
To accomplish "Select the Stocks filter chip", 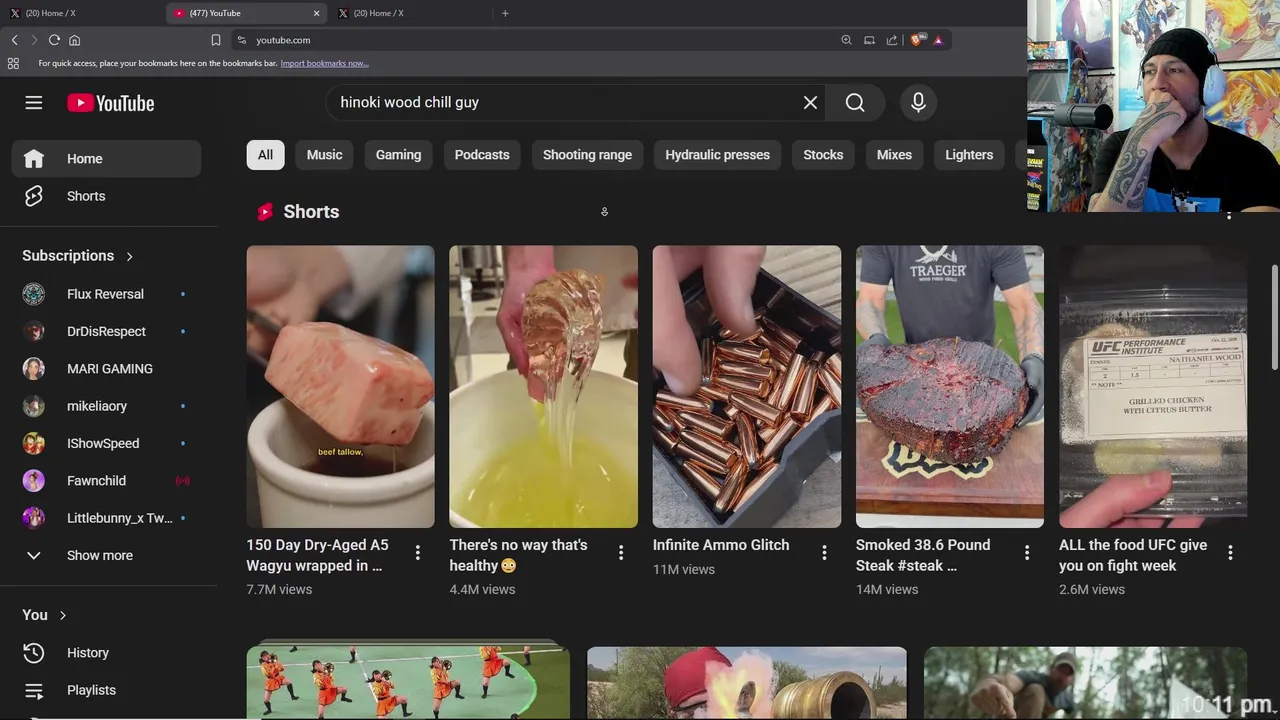I will (823, 155).
